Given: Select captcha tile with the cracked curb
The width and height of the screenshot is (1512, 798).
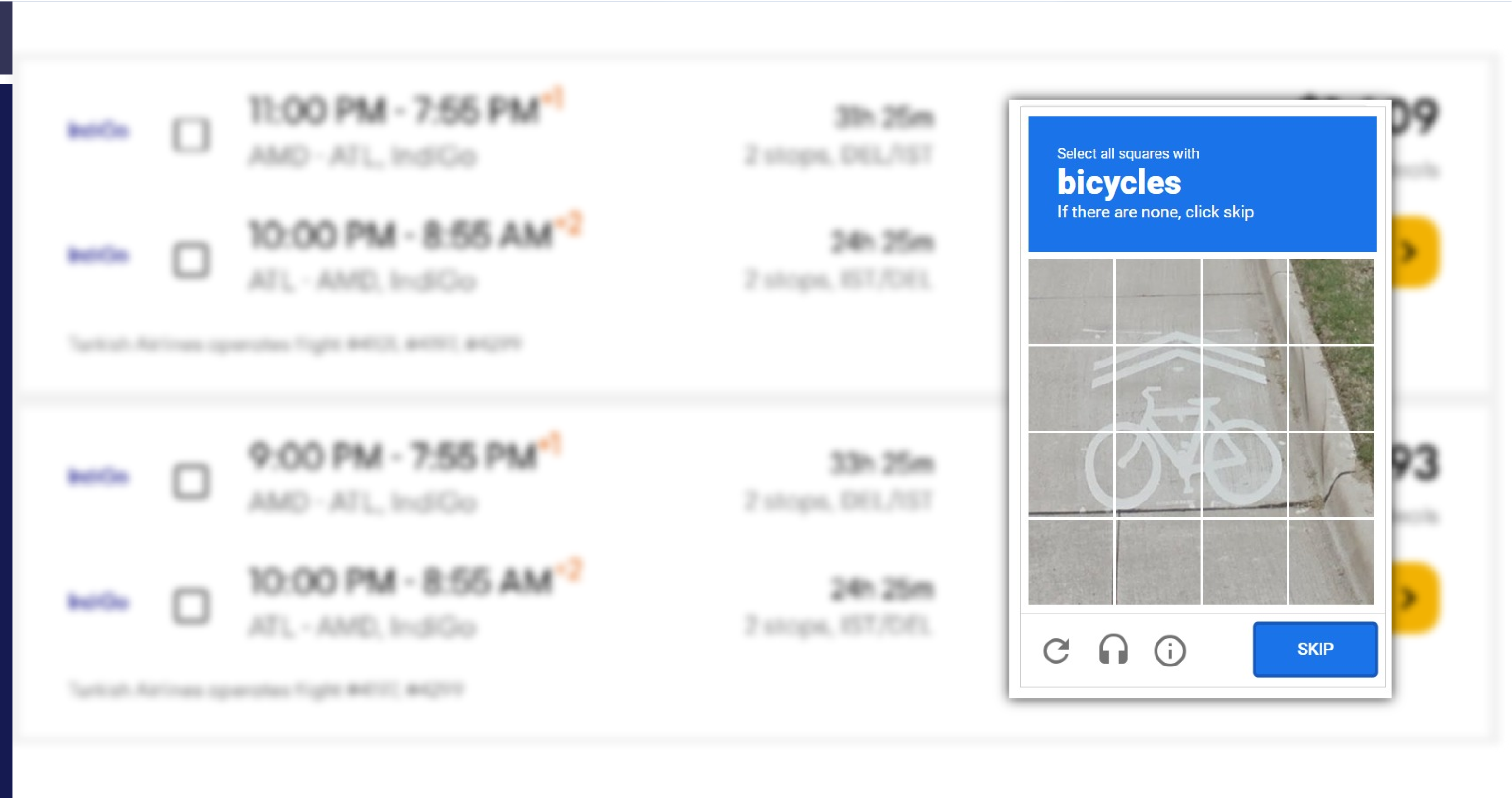Looking at the screenshot, I should (1331, 475).
